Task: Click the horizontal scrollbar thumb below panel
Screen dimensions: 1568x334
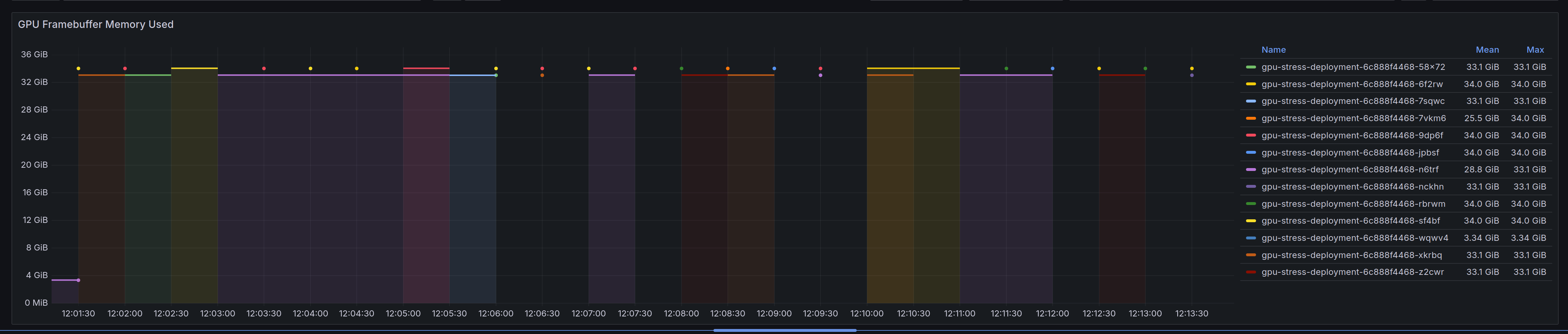Action: click(x=785, y=330)
